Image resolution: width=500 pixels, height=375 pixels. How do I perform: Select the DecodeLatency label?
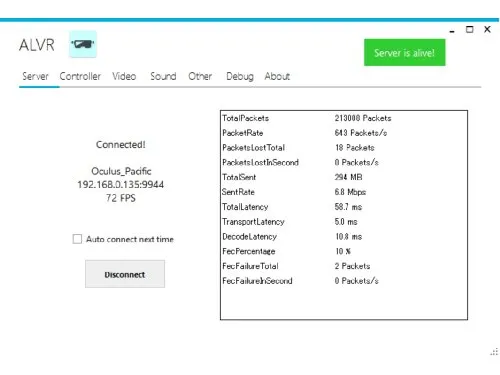[250, 236]
